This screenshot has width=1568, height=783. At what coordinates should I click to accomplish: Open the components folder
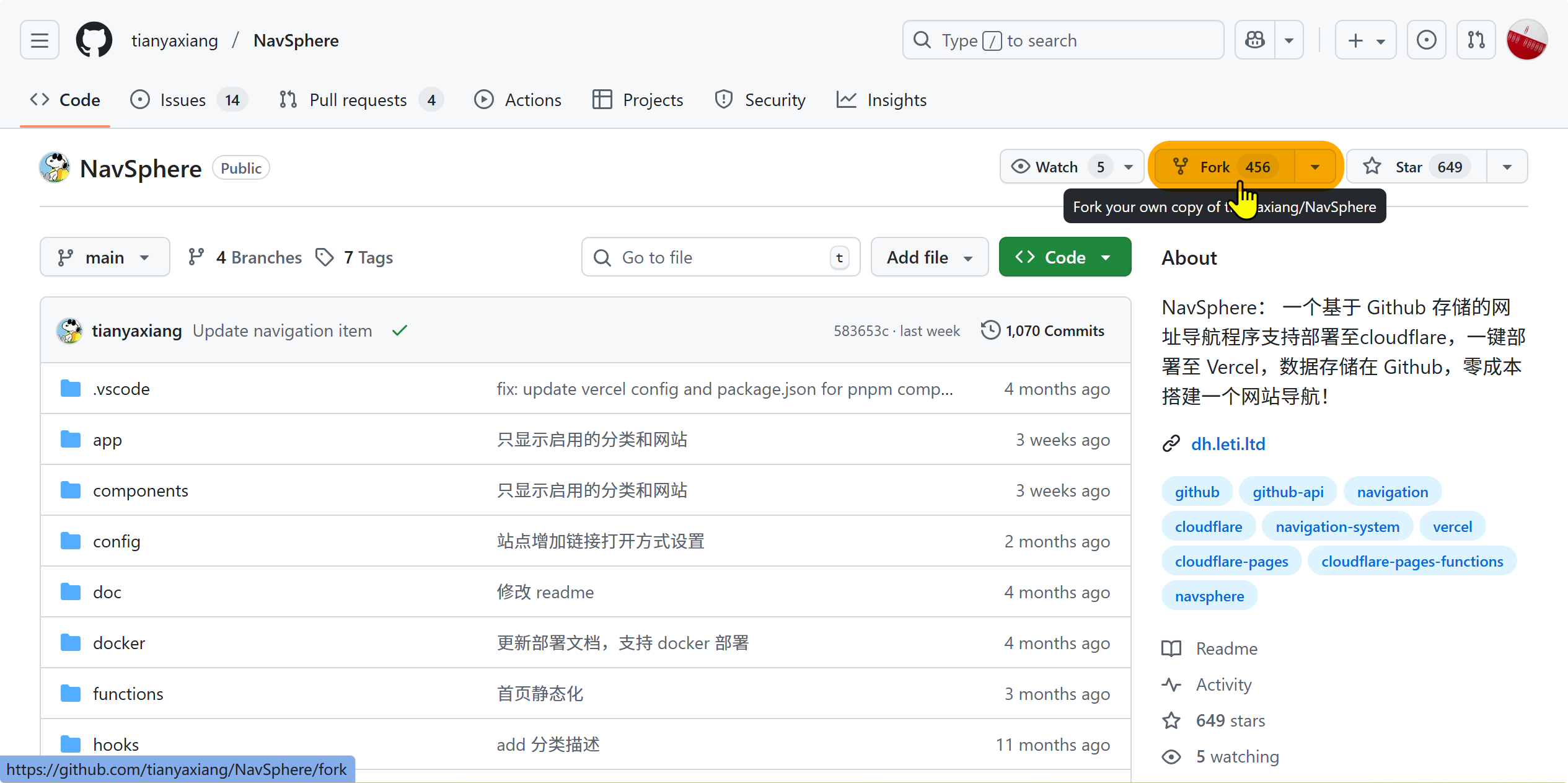(x=141, y=490)
